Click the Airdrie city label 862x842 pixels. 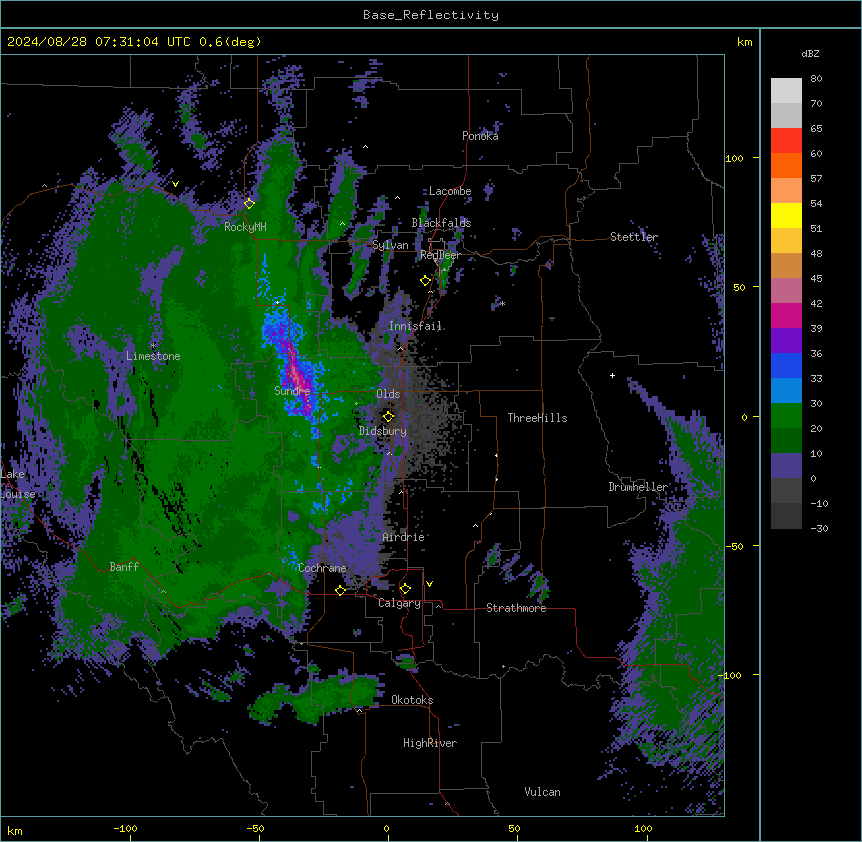(404, 537)
